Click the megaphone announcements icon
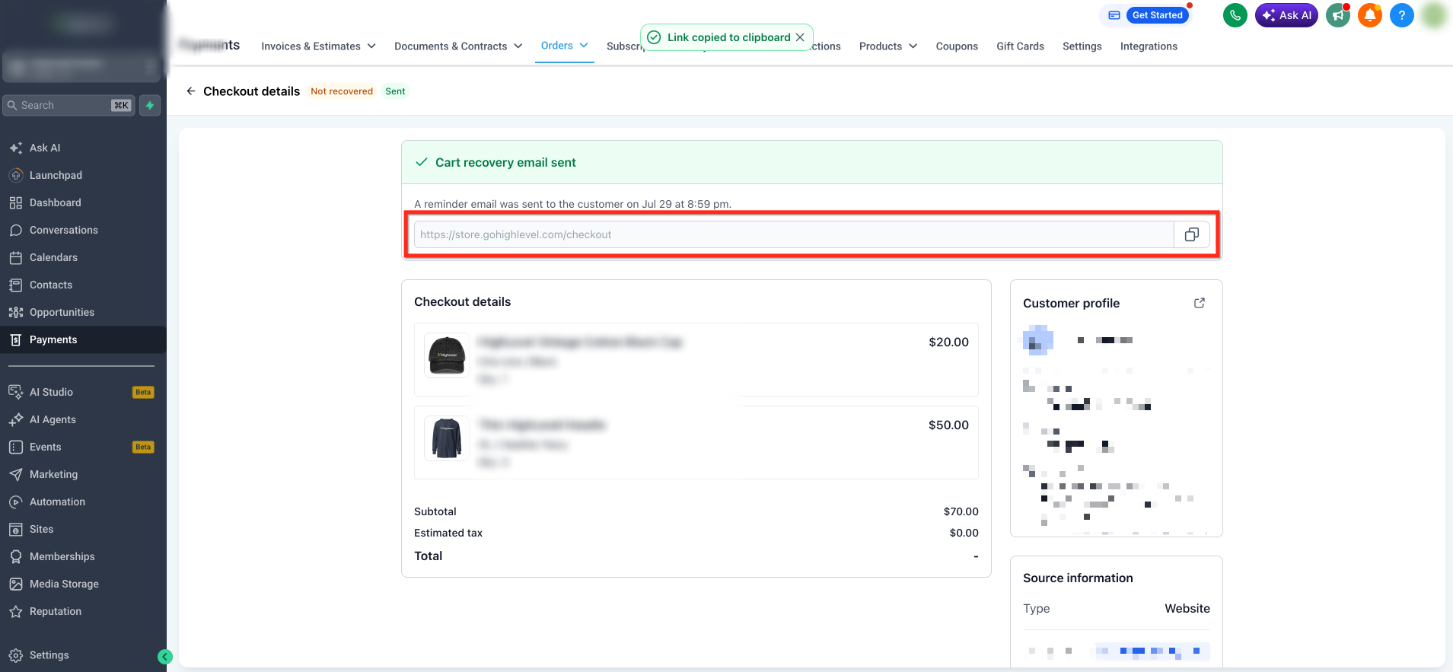This screenshot has height=672, width=1453. [x=1337, y=15]
